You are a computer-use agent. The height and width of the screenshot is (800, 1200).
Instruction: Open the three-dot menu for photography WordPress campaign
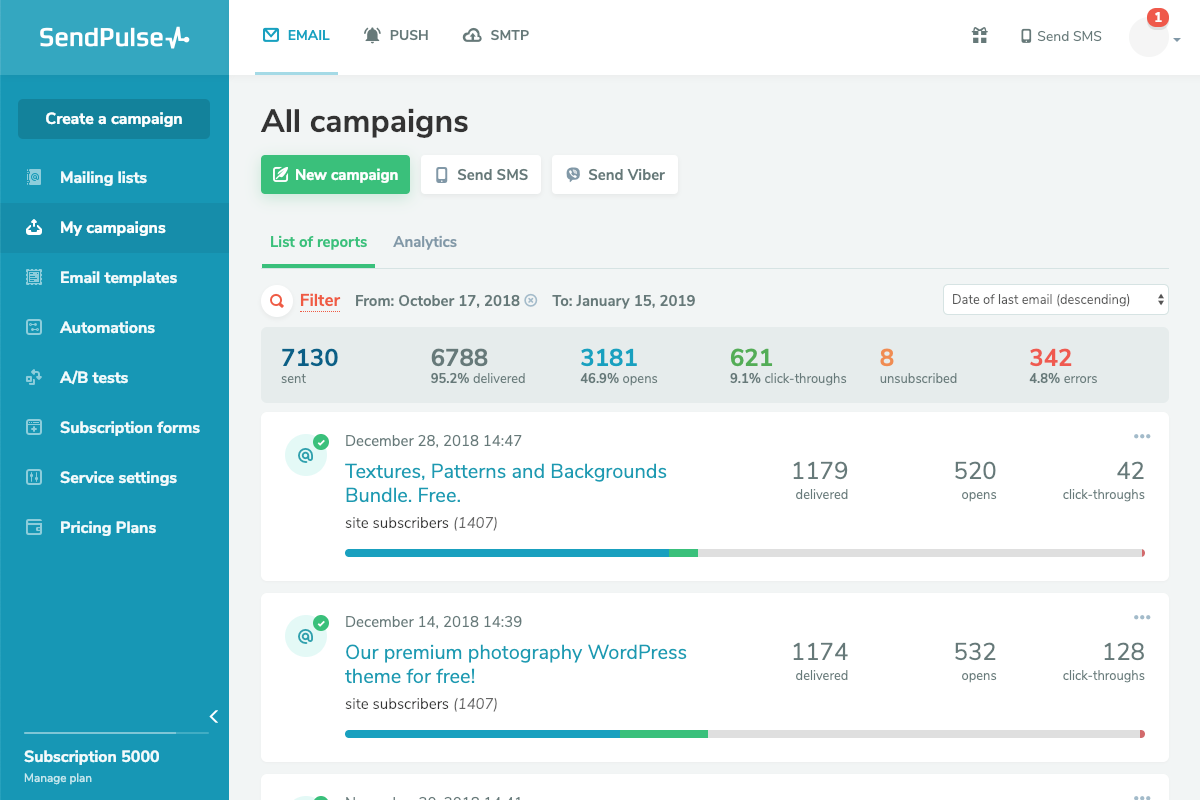[1142, 617]
